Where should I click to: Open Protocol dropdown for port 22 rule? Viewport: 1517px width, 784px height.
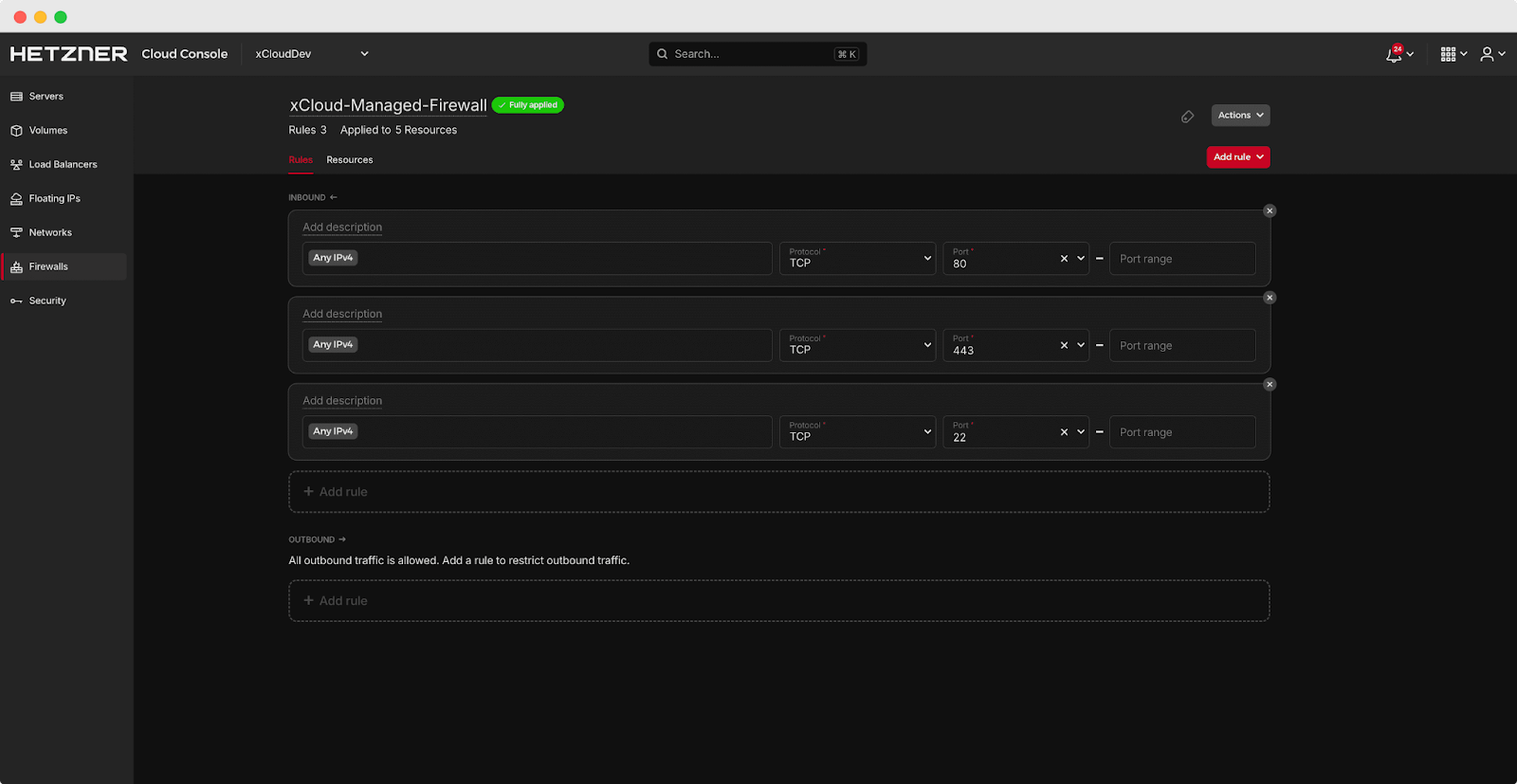857,432
